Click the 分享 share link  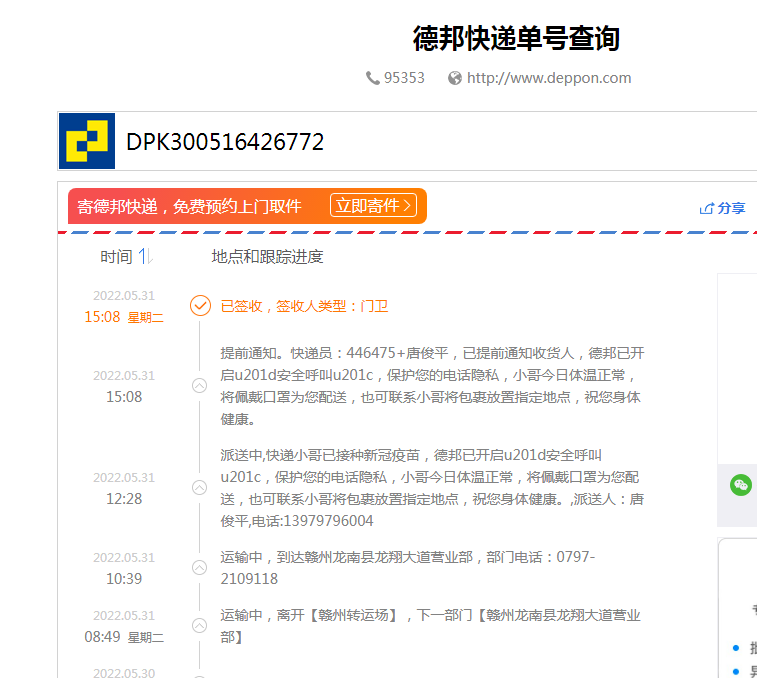[x=731, y=208]
